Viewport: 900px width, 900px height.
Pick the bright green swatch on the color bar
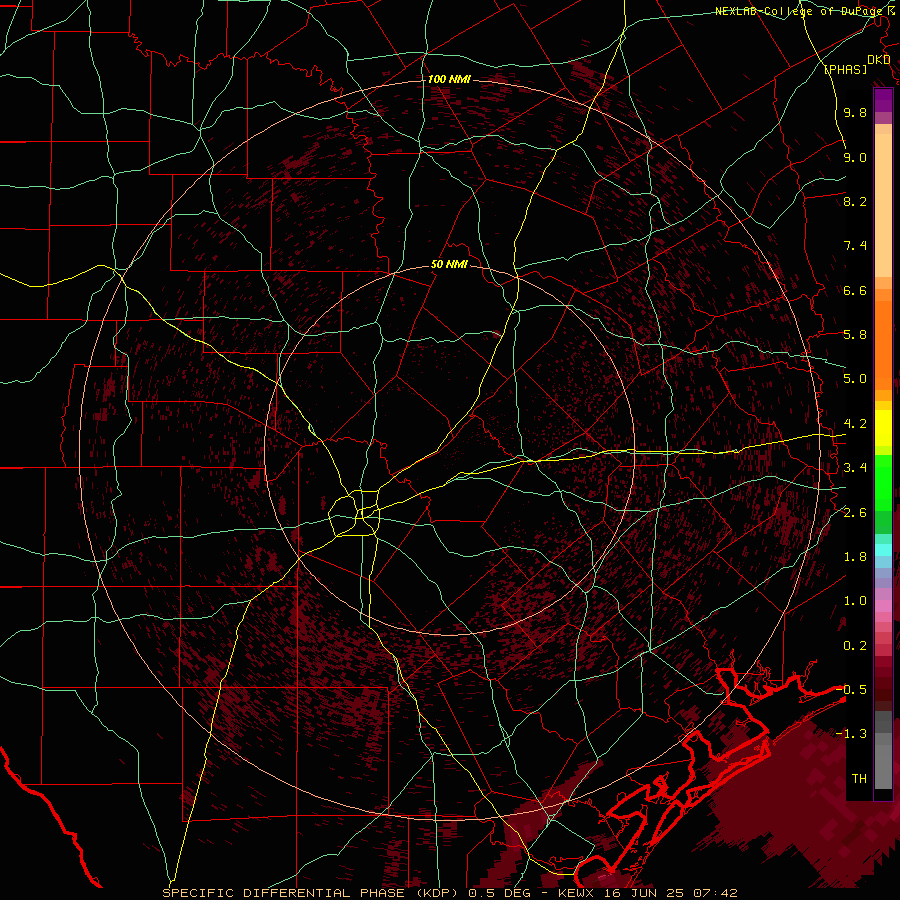point(883,482)
